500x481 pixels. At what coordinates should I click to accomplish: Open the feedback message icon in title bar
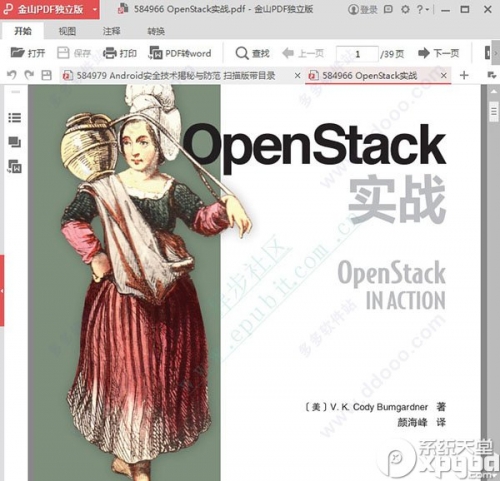pyautogui.click(x=388, y=9)
